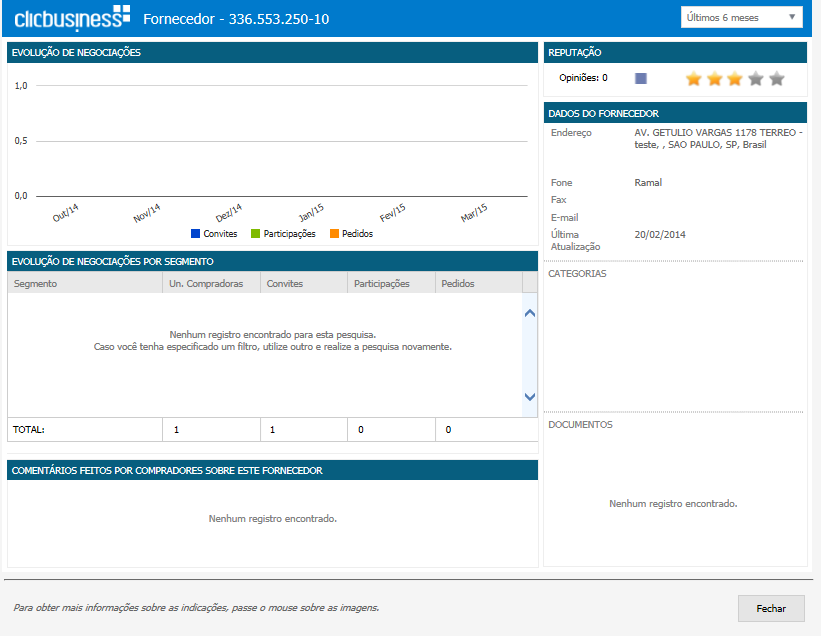The height and width of the screenshot is (636, 821).
Task: Click the Opiniões: 0 label
Action: click(583, 78)
